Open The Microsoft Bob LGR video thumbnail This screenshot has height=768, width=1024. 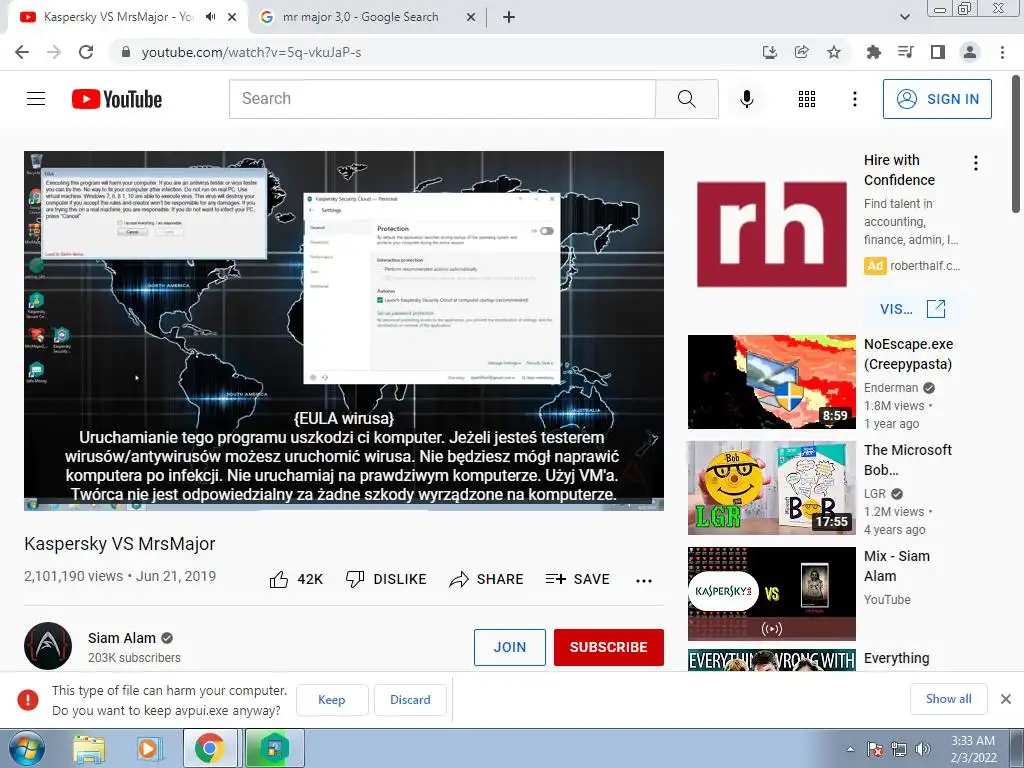click(771, 488)
